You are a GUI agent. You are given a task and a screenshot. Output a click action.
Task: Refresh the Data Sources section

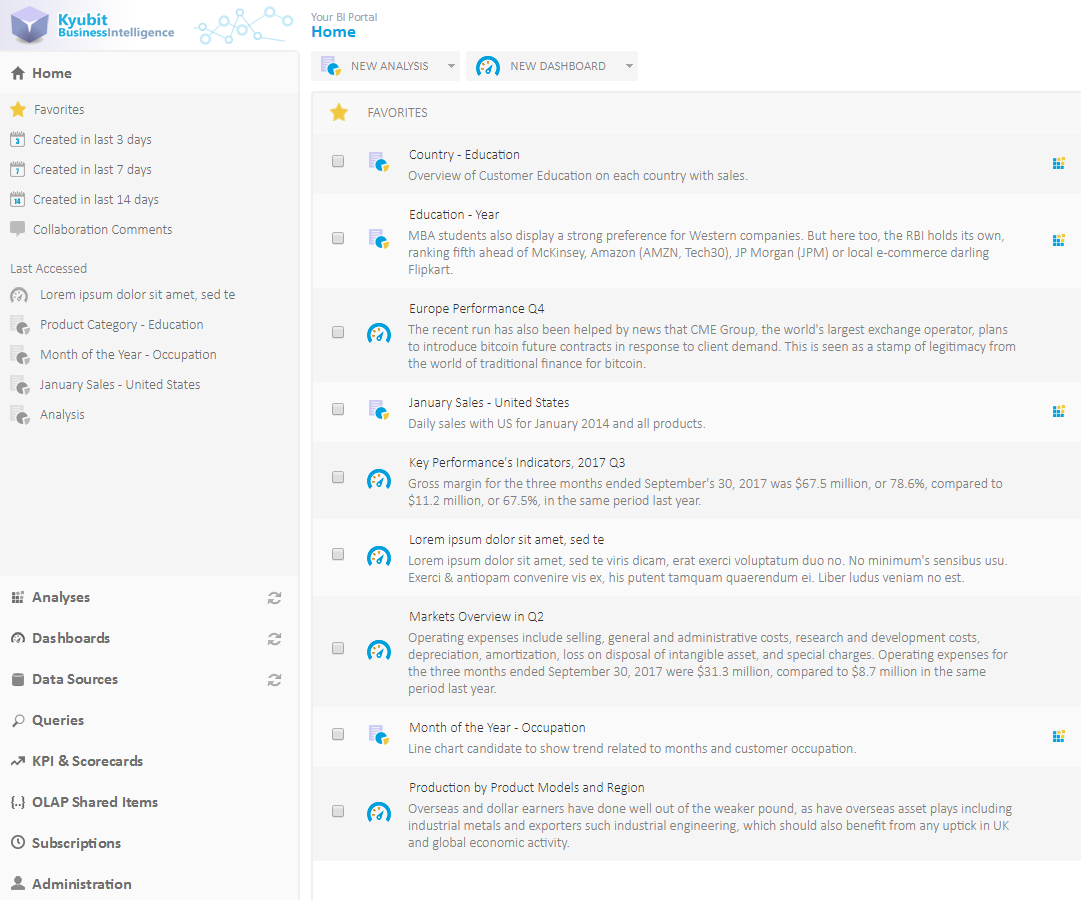click(274, 680)
